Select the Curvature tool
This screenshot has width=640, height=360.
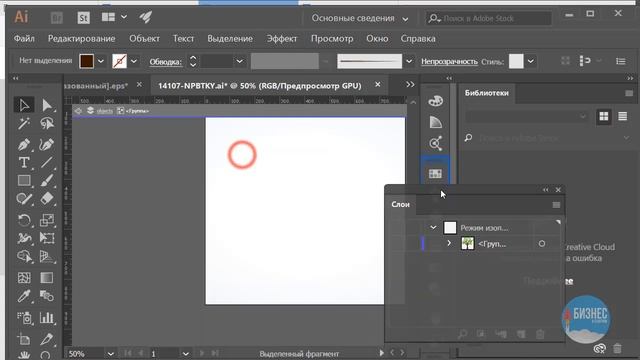tap(47, 144)
